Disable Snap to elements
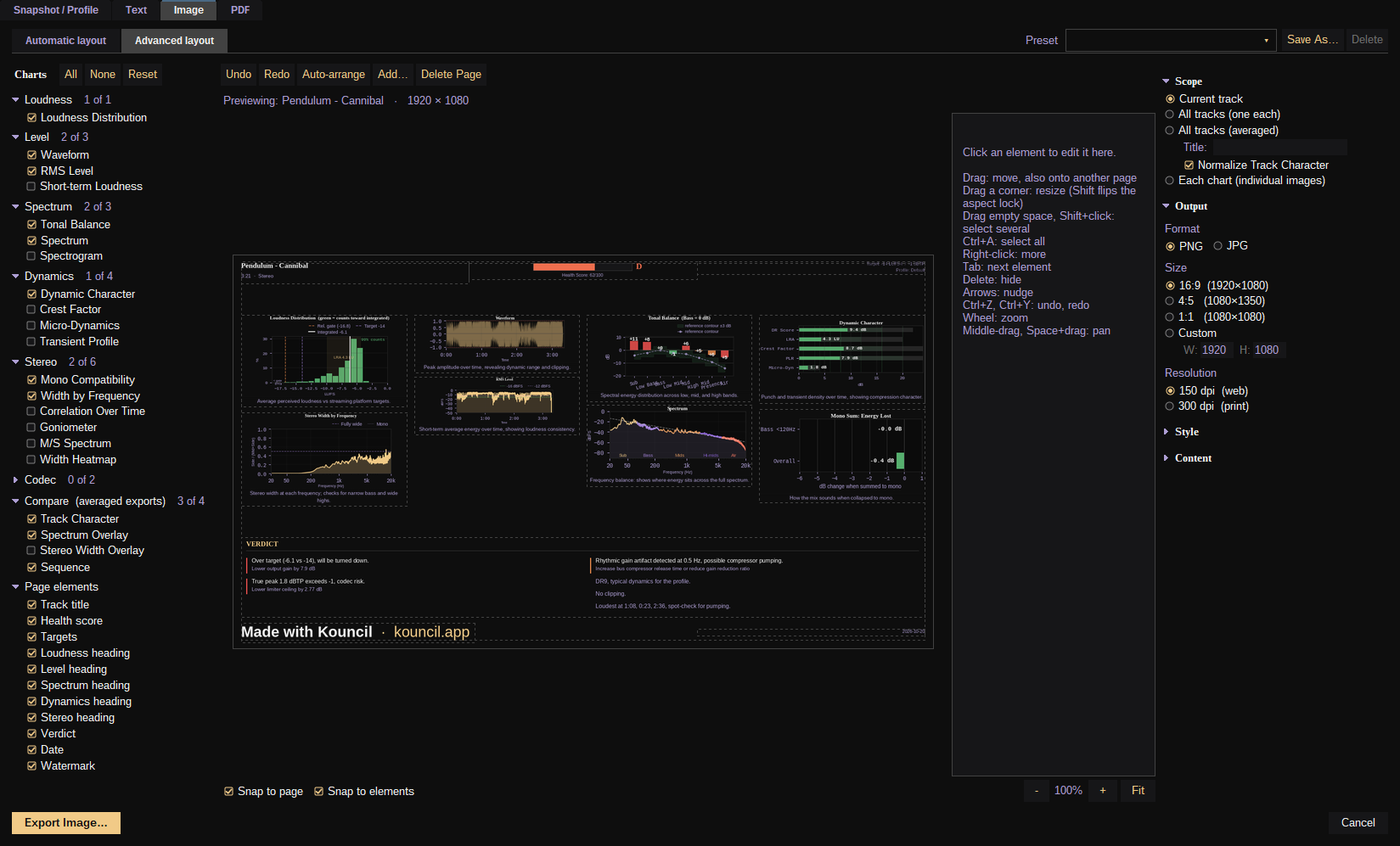The height and width of the screenshot is (846, 1400). (x=319, y=792)
